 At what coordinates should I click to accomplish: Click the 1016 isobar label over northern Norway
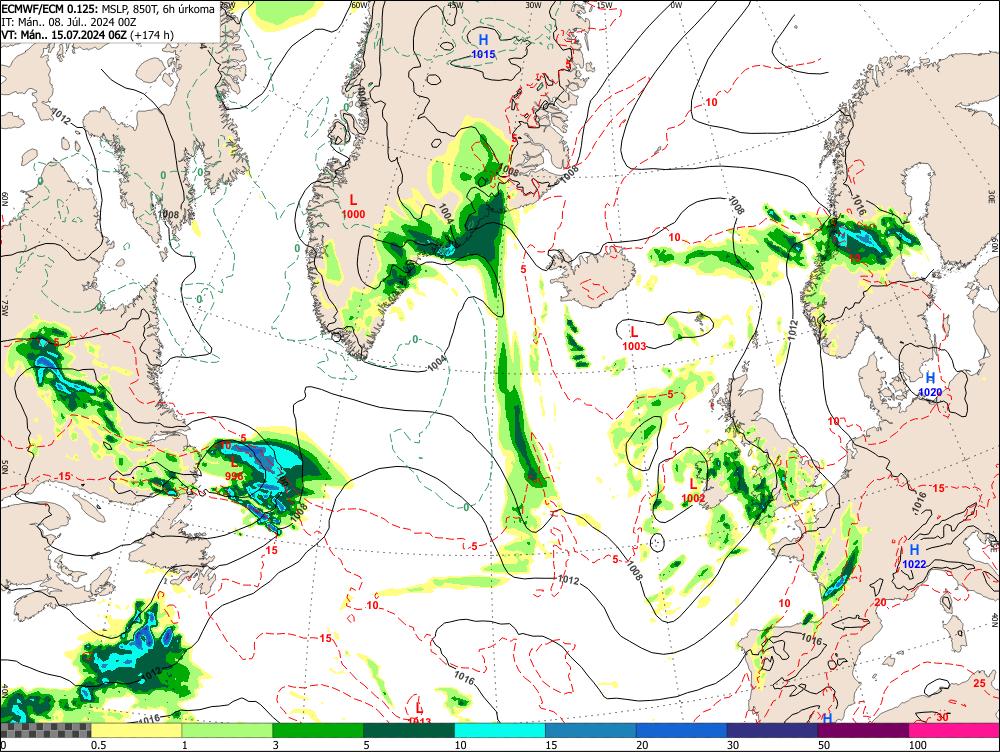(x=858, y=205)
